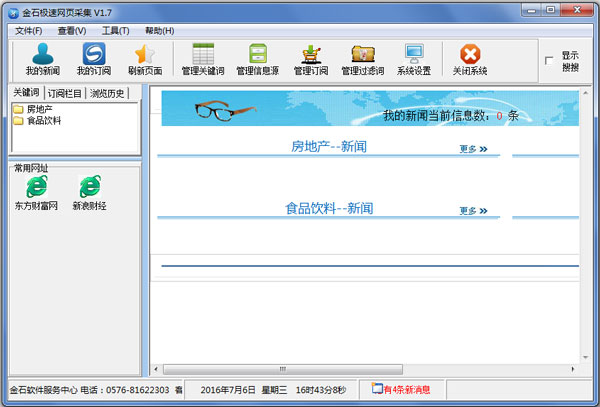Click the vertical scrollbar down arrow
Screen dimensions: 600x407
585,357
